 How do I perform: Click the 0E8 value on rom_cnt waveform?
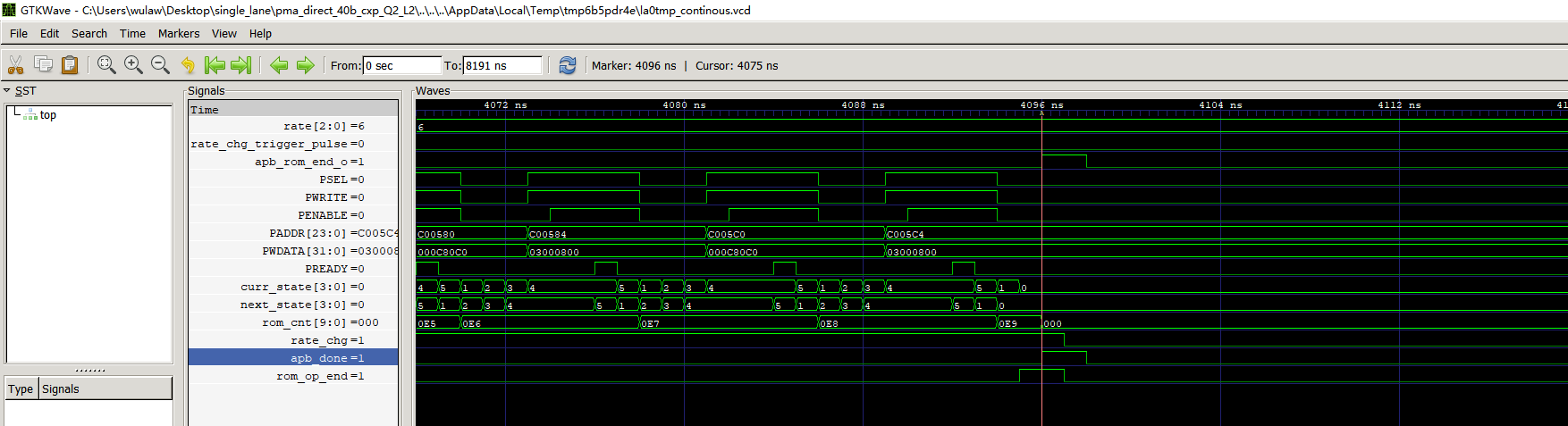coord(829,323)
